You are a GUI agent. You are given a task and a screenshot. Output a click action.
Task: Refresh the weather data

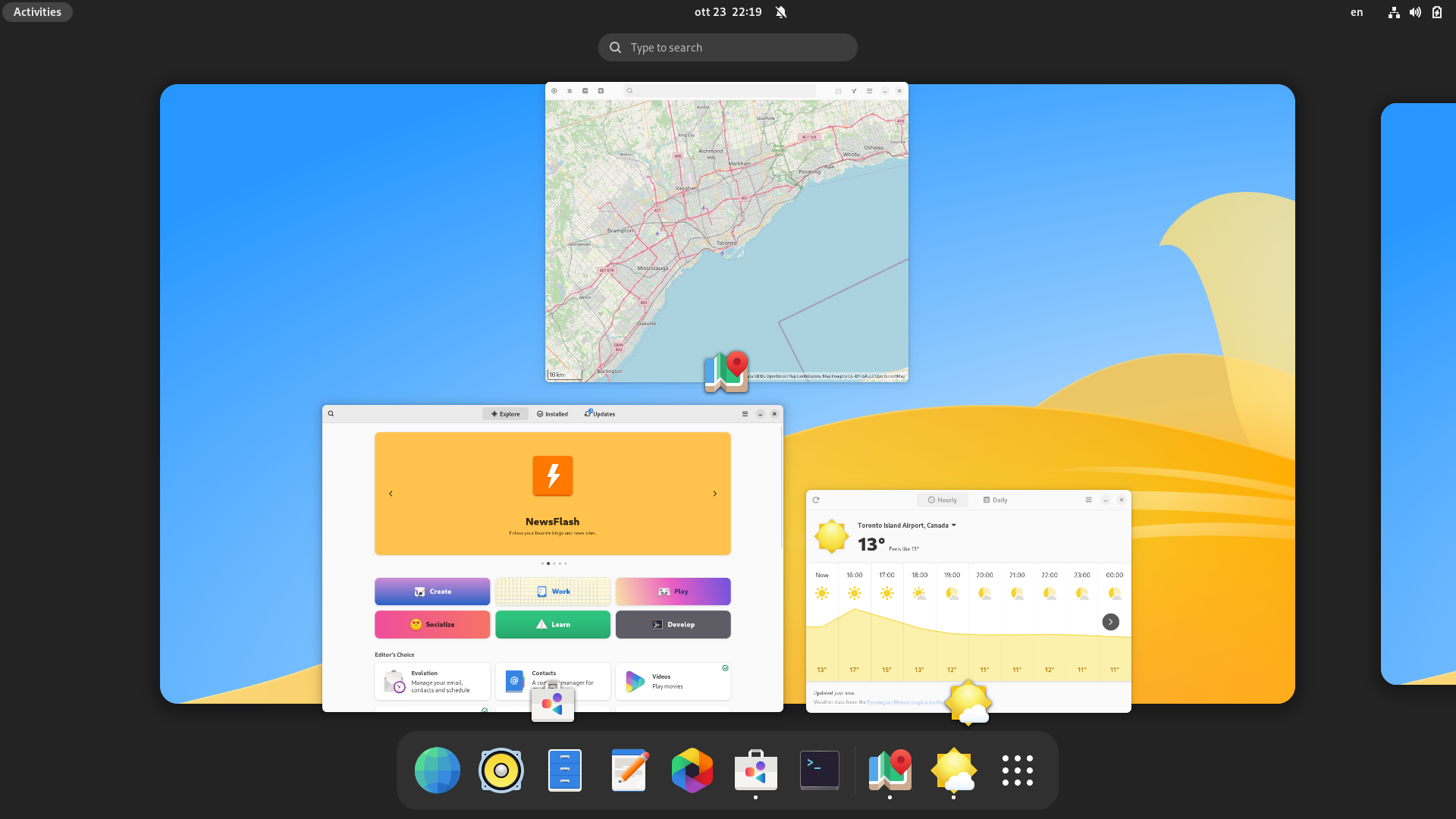tap(816, 500)
